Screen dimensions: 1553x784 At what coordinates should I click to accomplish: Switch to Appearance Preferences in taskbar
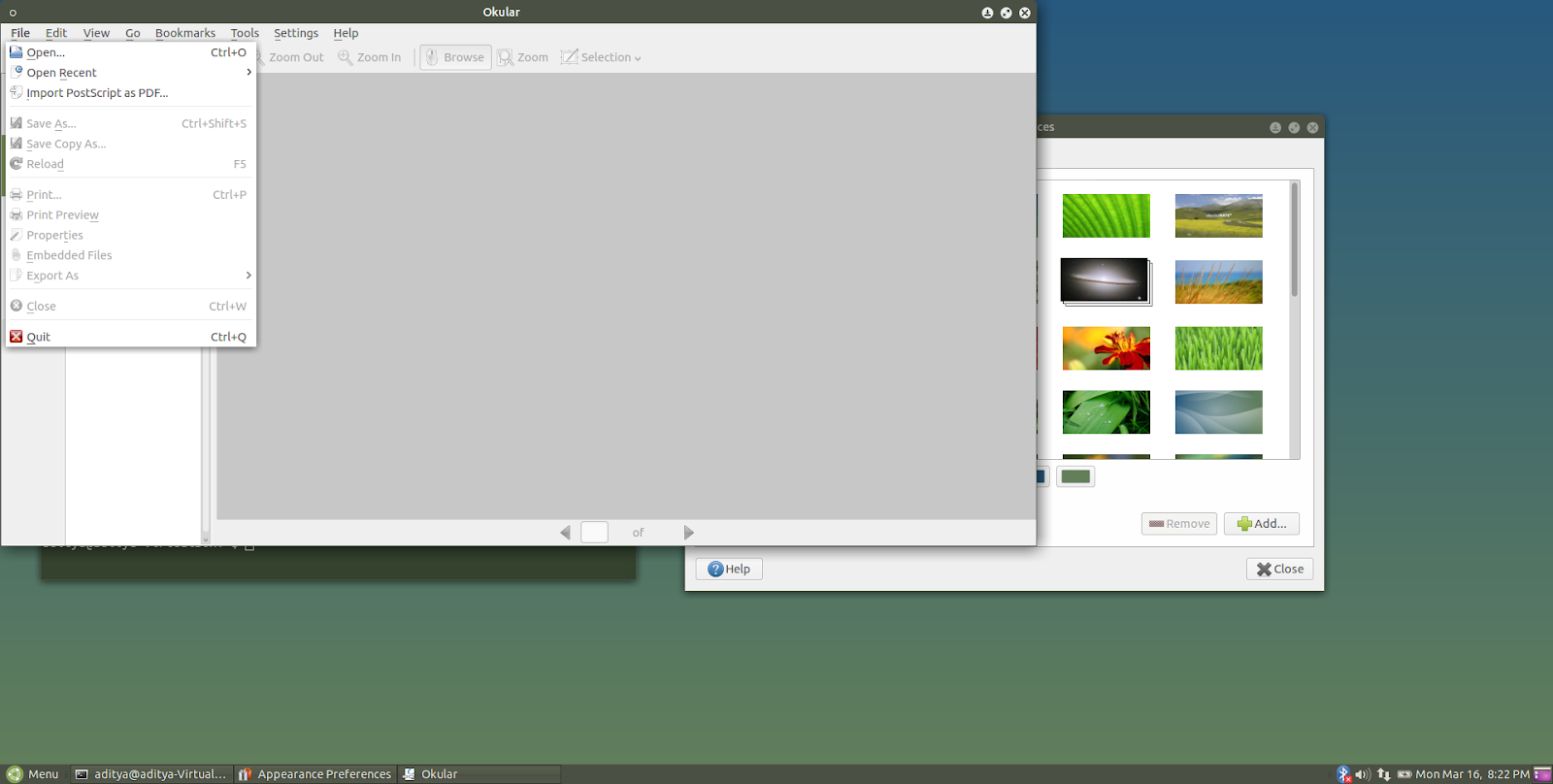coord(315,774)
